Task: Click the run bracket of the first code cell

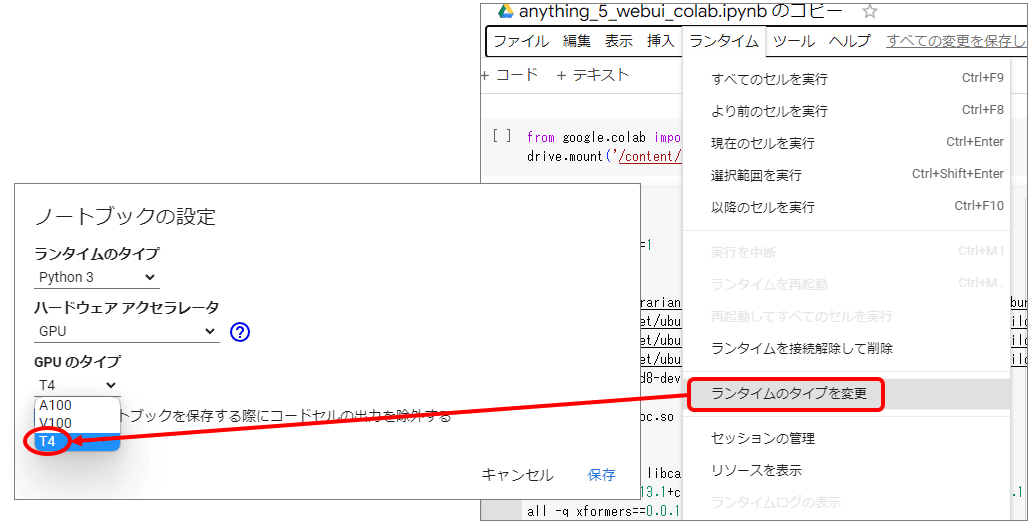Action: [x=501, y=136]
